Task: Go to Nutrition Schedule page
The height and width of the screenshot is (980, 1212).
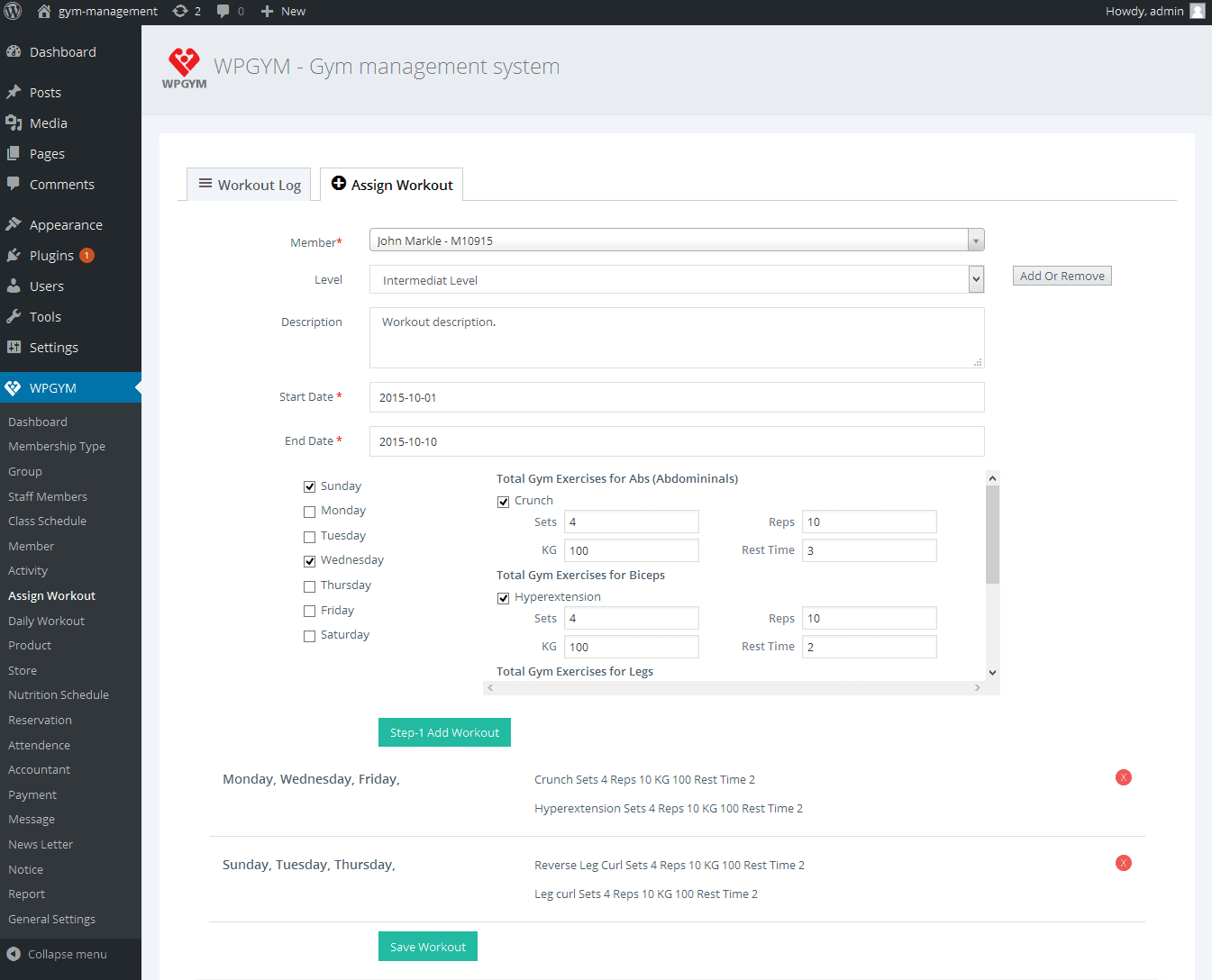Action: coord(59,694)
